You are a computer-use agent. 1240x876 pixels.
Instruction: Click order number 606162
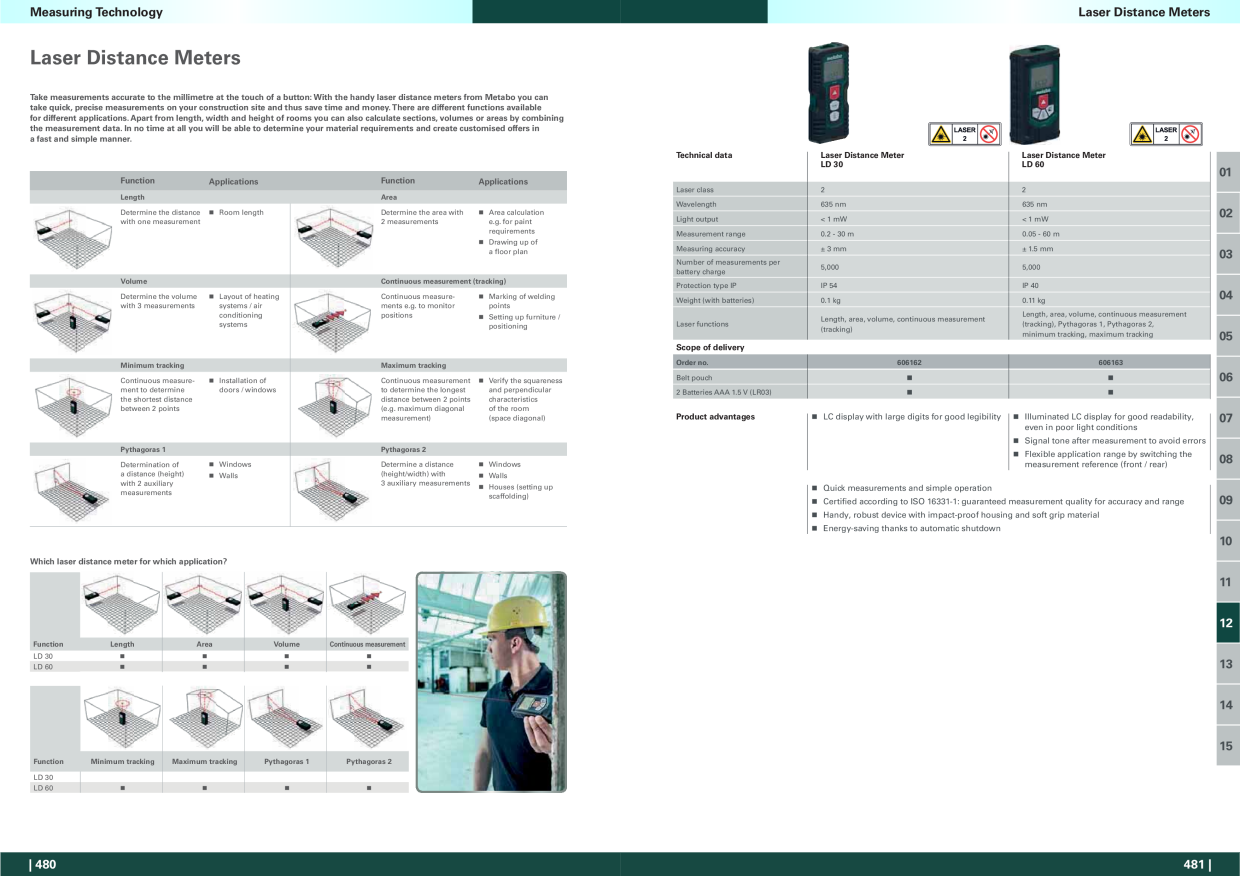(x=907, y=362)
